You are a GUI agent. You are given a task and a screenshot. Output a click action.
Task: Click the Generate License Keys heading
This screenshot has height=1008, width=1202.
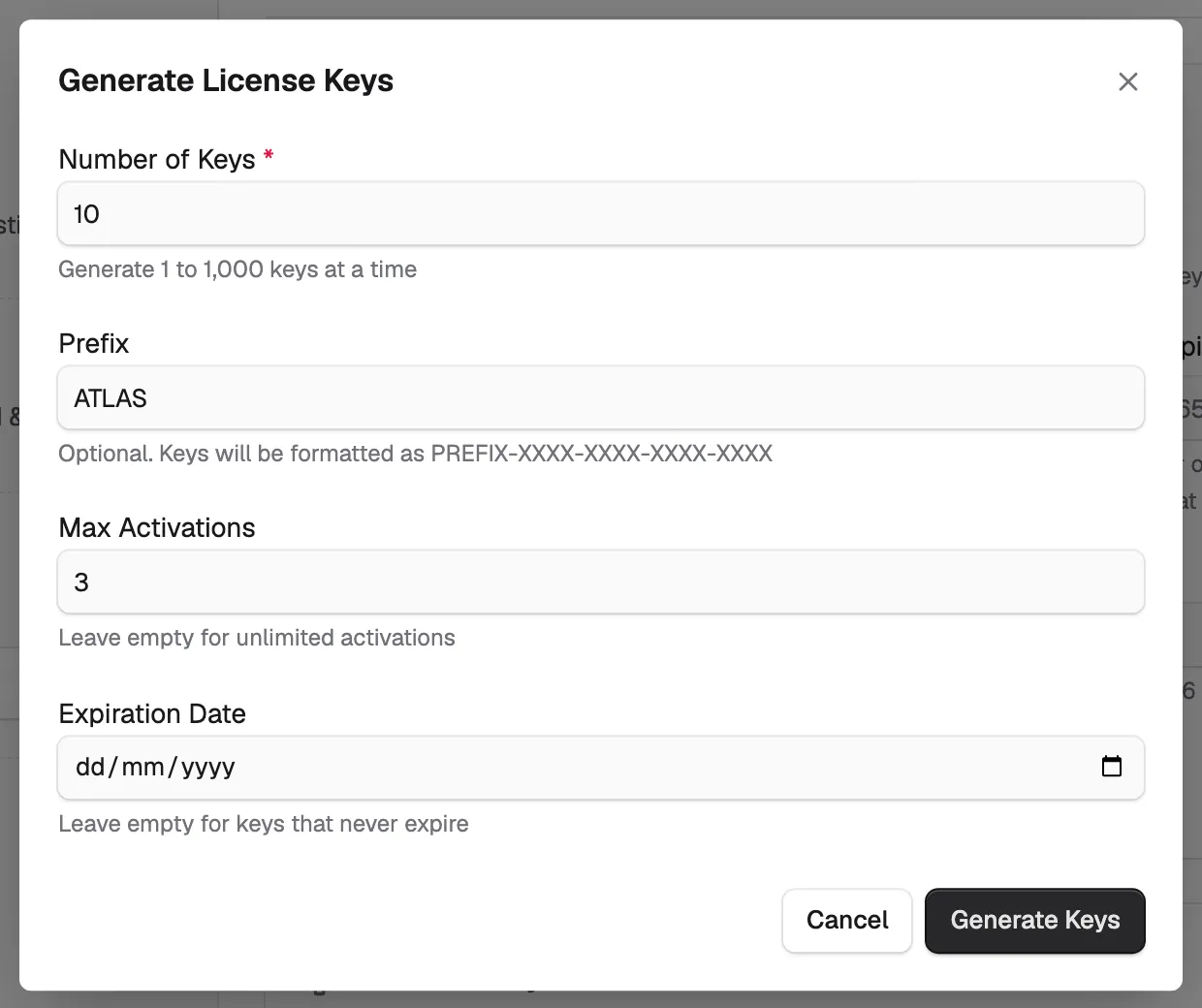click(x=226, y=80)
